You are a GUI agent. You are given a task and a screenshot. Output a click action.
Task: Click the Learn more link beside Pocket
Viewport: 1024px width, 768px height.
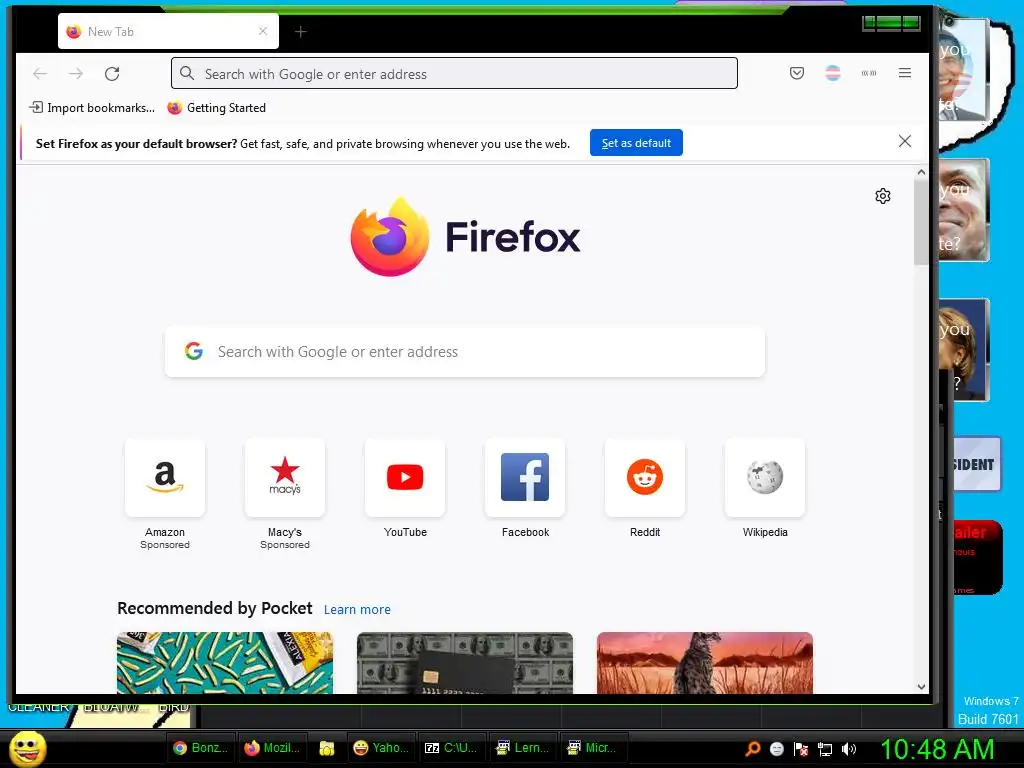pyautogui.click(x=357, y=609)
